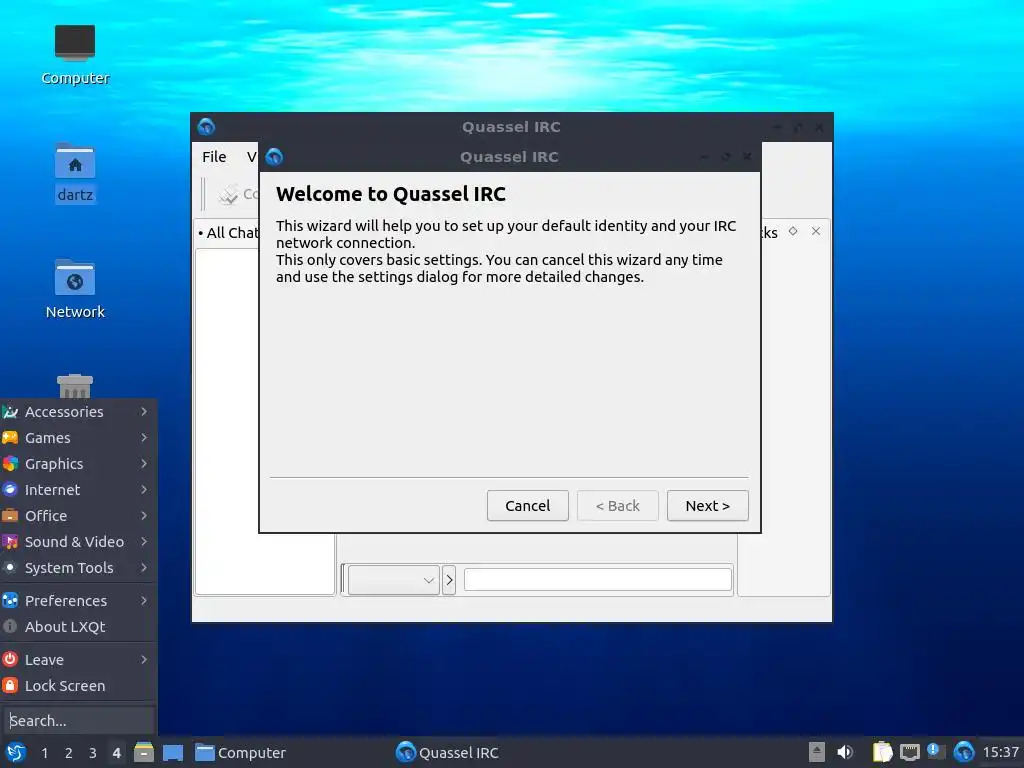
Task: Switch to virtual desktop 2
Action: pos(69,753)
